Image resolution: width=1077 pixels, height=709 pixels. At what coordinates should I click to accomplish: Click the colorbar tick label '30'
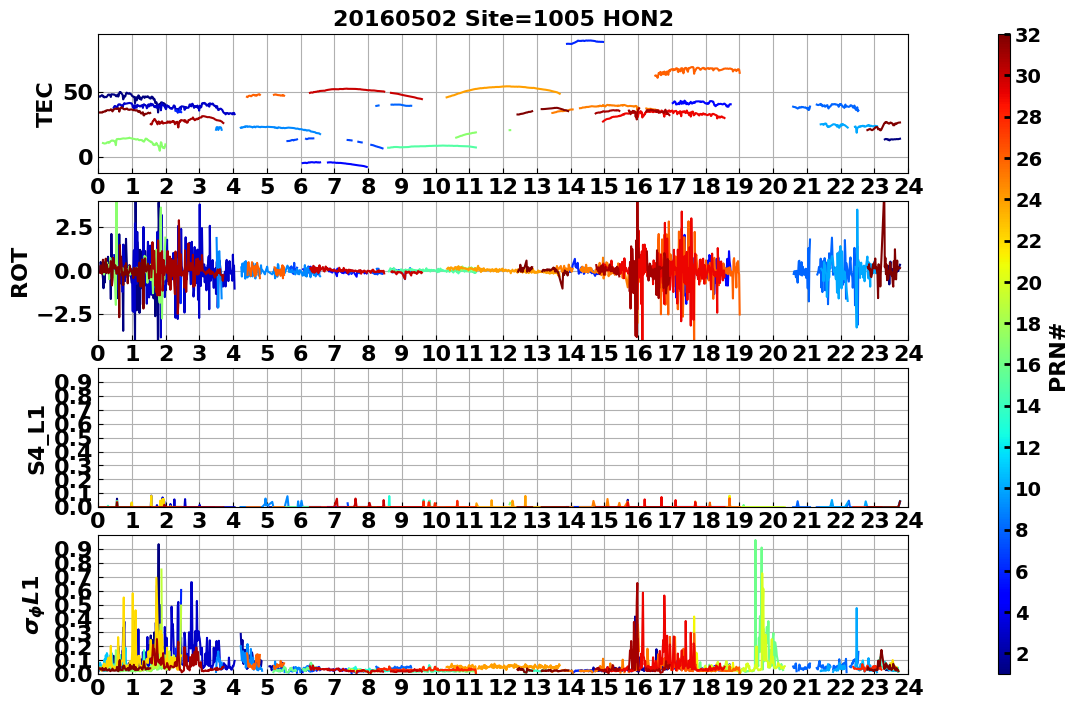[x=1028, y=76]
